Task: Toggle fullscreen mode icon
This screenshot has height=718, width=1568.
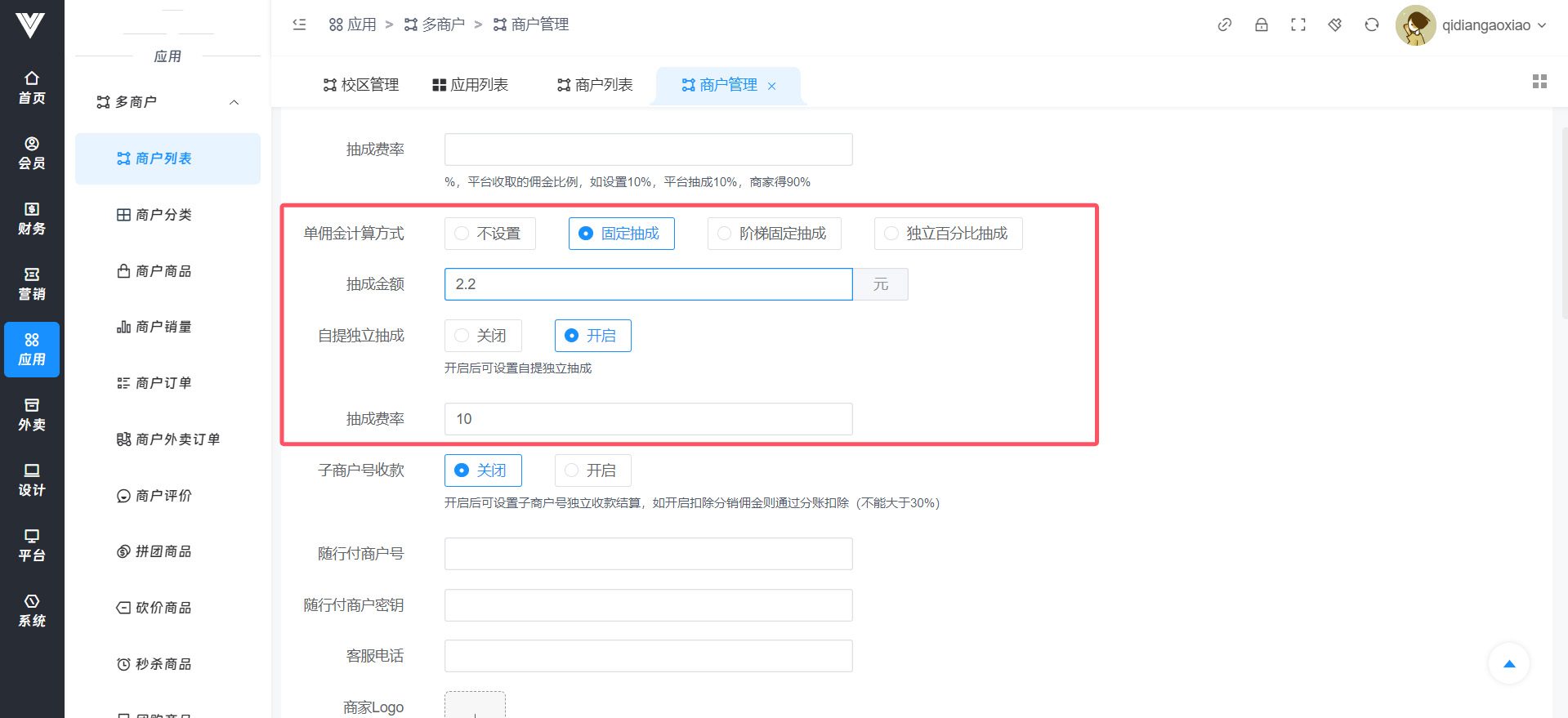Action: (x=1298, y=25)
